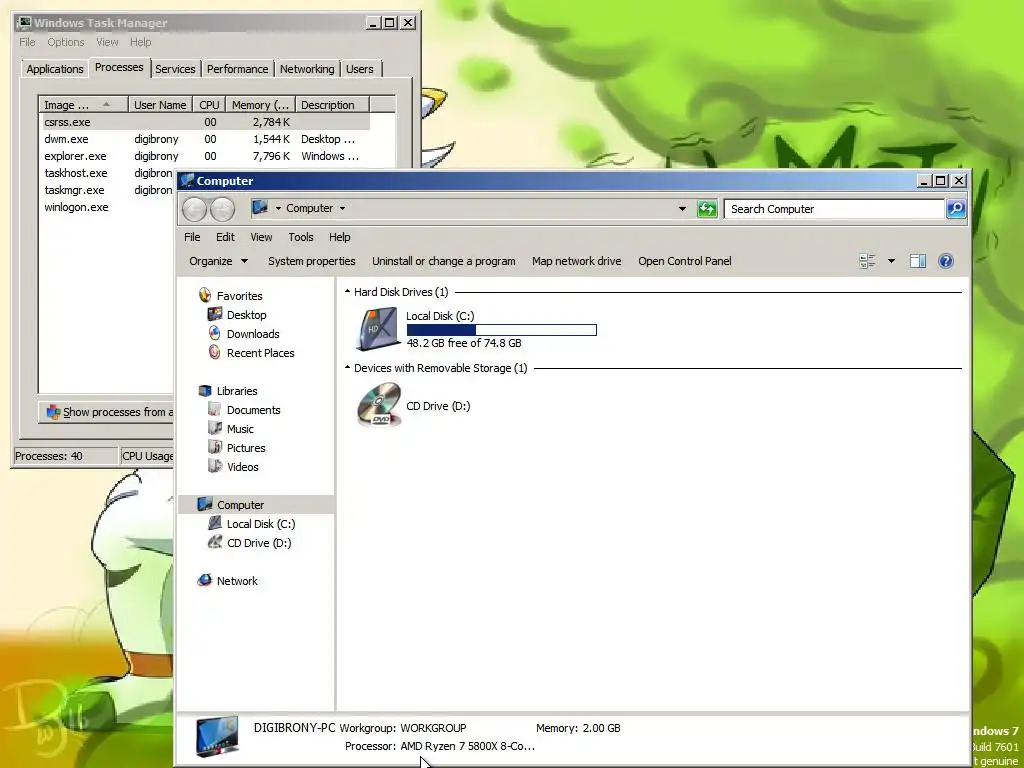Open the view options dropdown arrow
This screenshot has height=768, width=1024.
point(891,261)
